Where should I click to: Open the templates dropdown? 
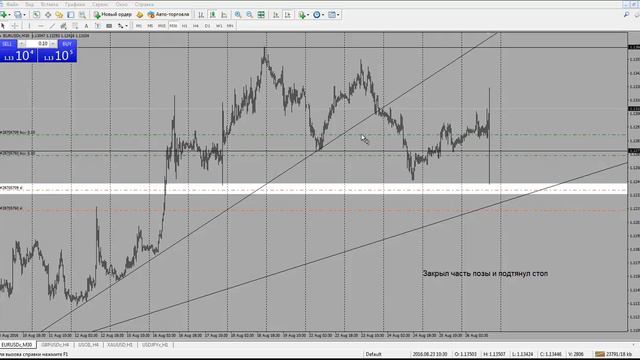click(x=334, y=15)
